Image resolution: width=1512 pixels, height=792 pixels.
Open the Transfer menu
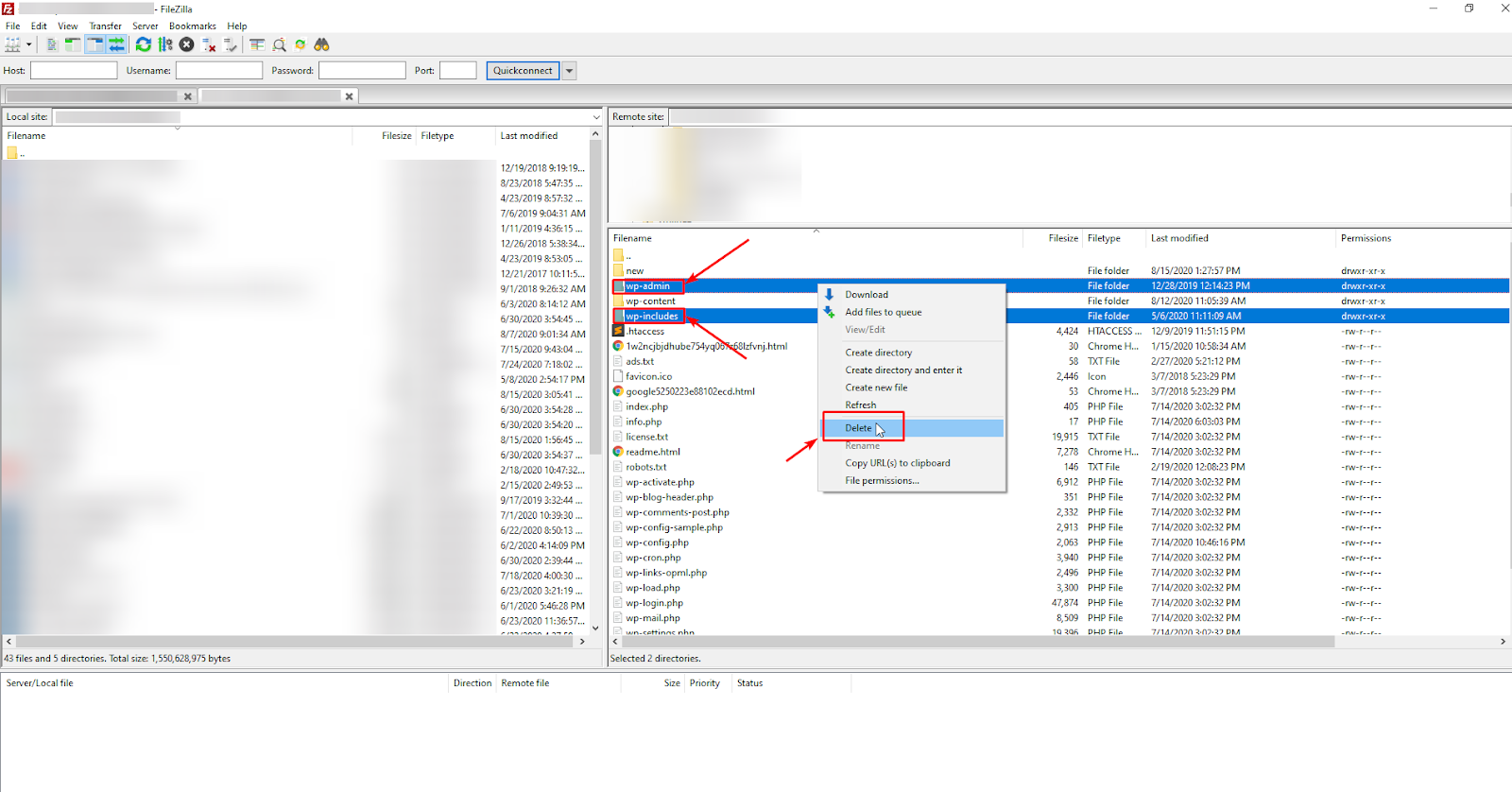click(106, 26)
